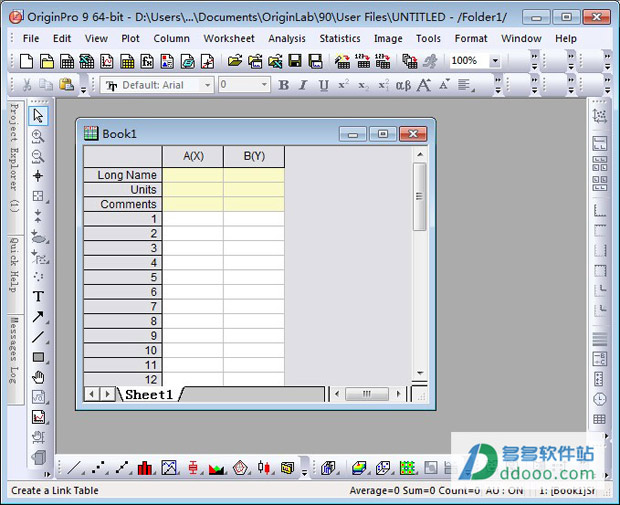The height and width of the screenshot is (505, 620).
Task: Click the Cut scissors icon
Action: (x=27, y=85)
